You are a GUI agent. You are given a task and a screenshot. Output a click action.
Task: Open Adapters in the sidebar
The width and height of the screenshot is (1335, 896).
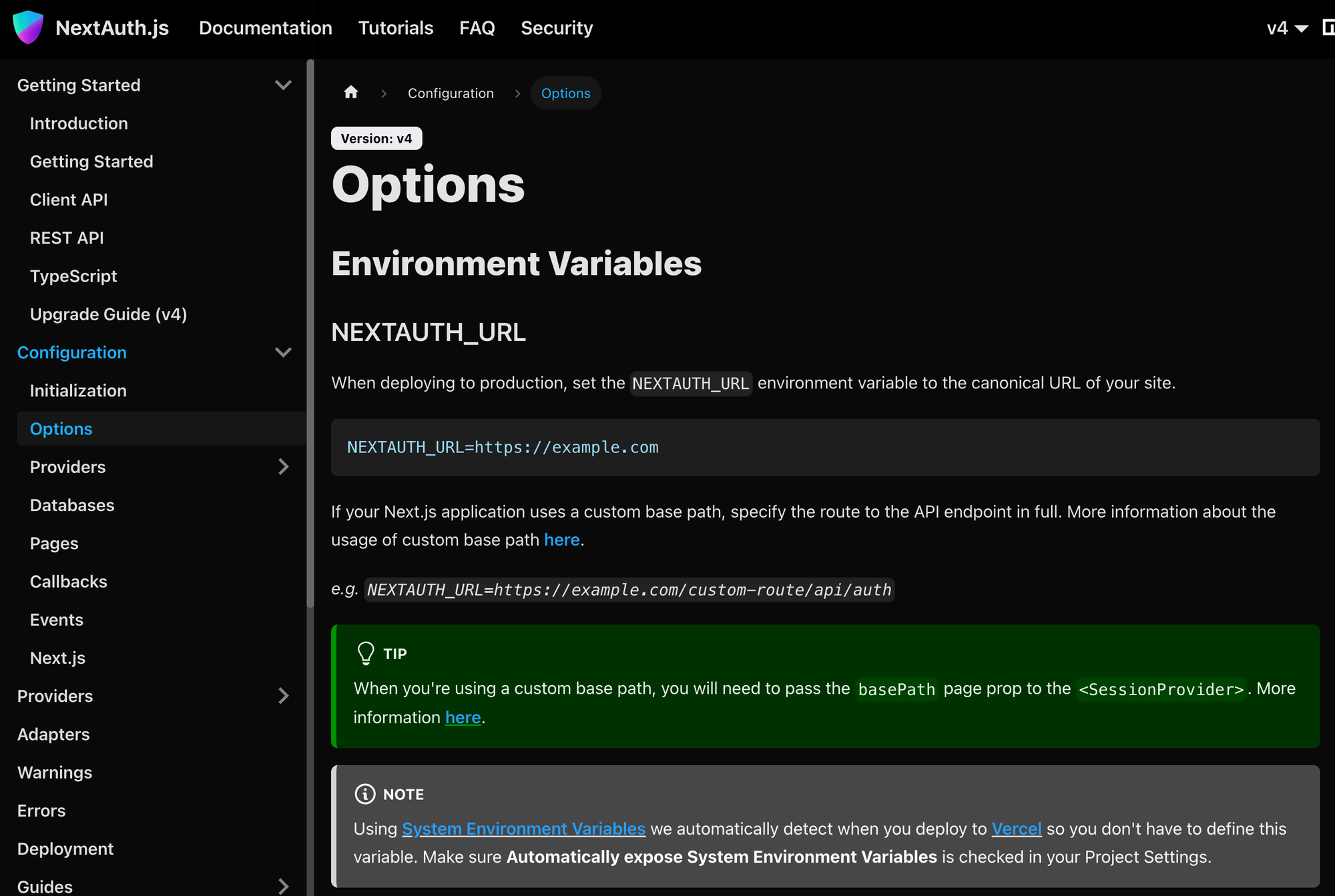tap(53, 734)
